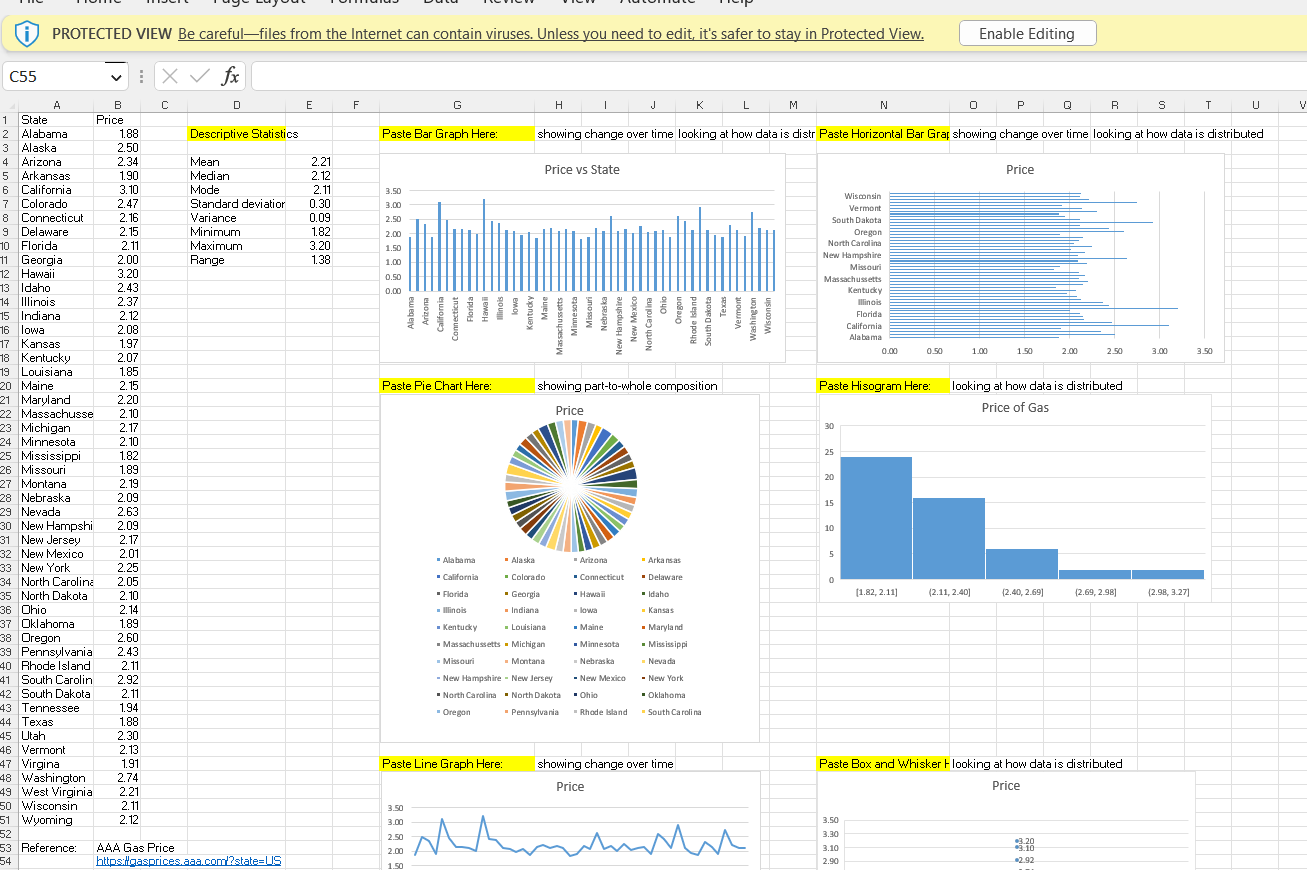Select column G header
This screenshot has width=1307, height=870.
[x=457, y=105]
